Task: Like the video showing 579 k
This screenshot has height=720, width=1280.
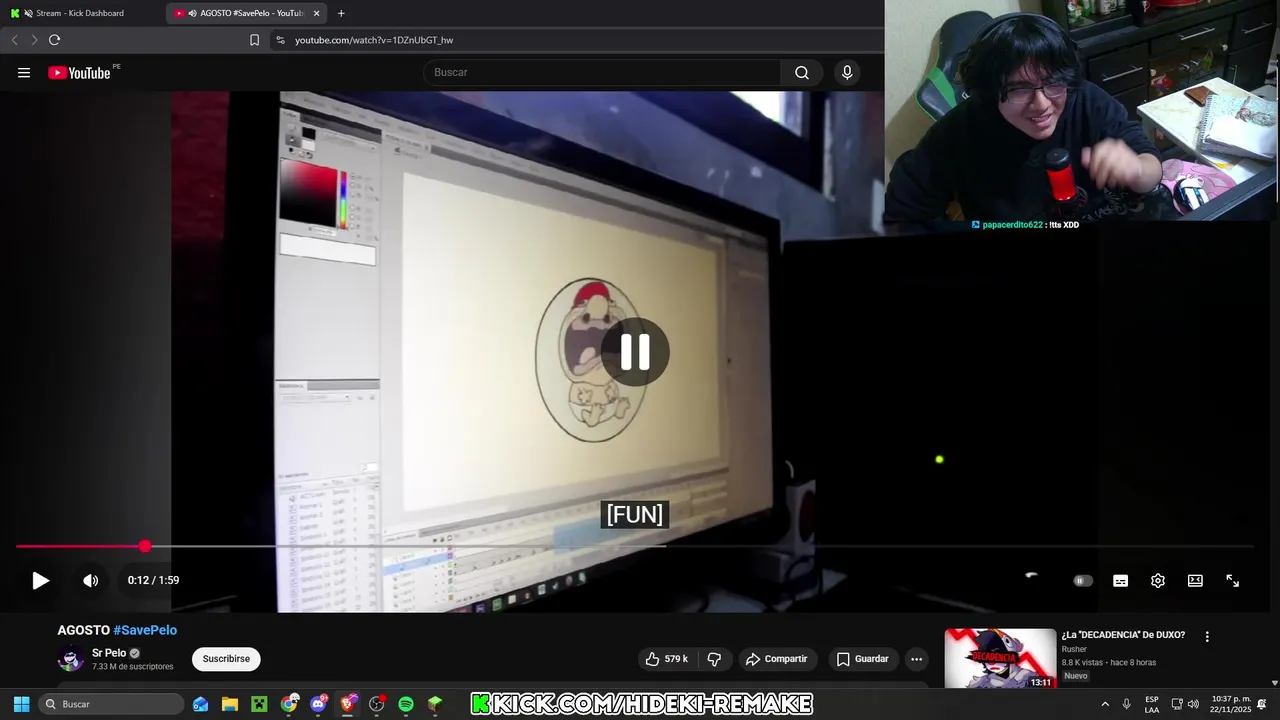Action: 666,659
